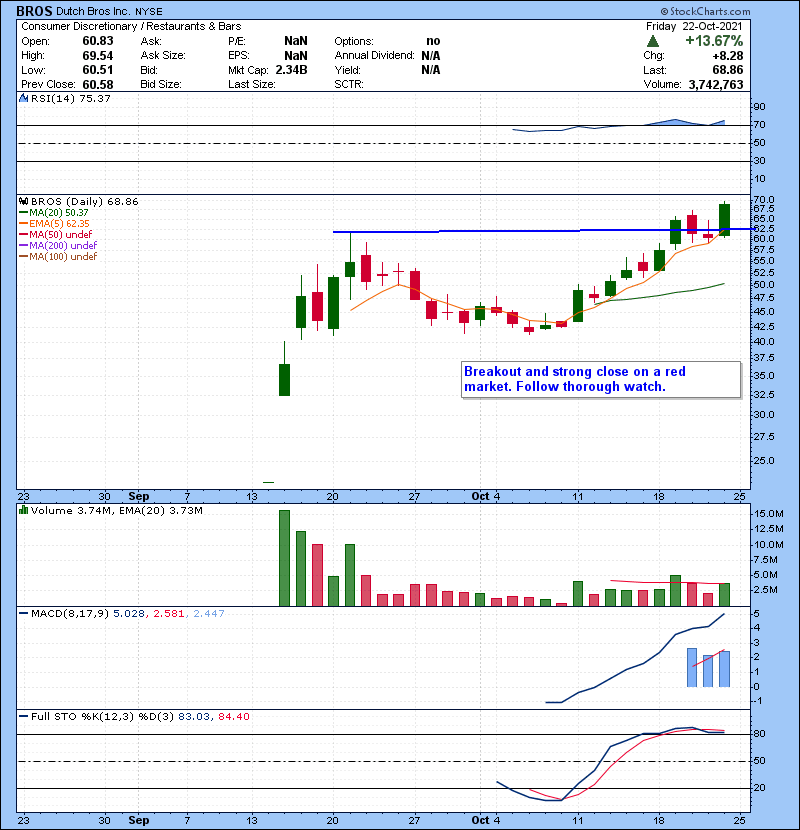Click the Mkt Cap 2.34B value
Screen dimensions: 800x830
point(291,70)
